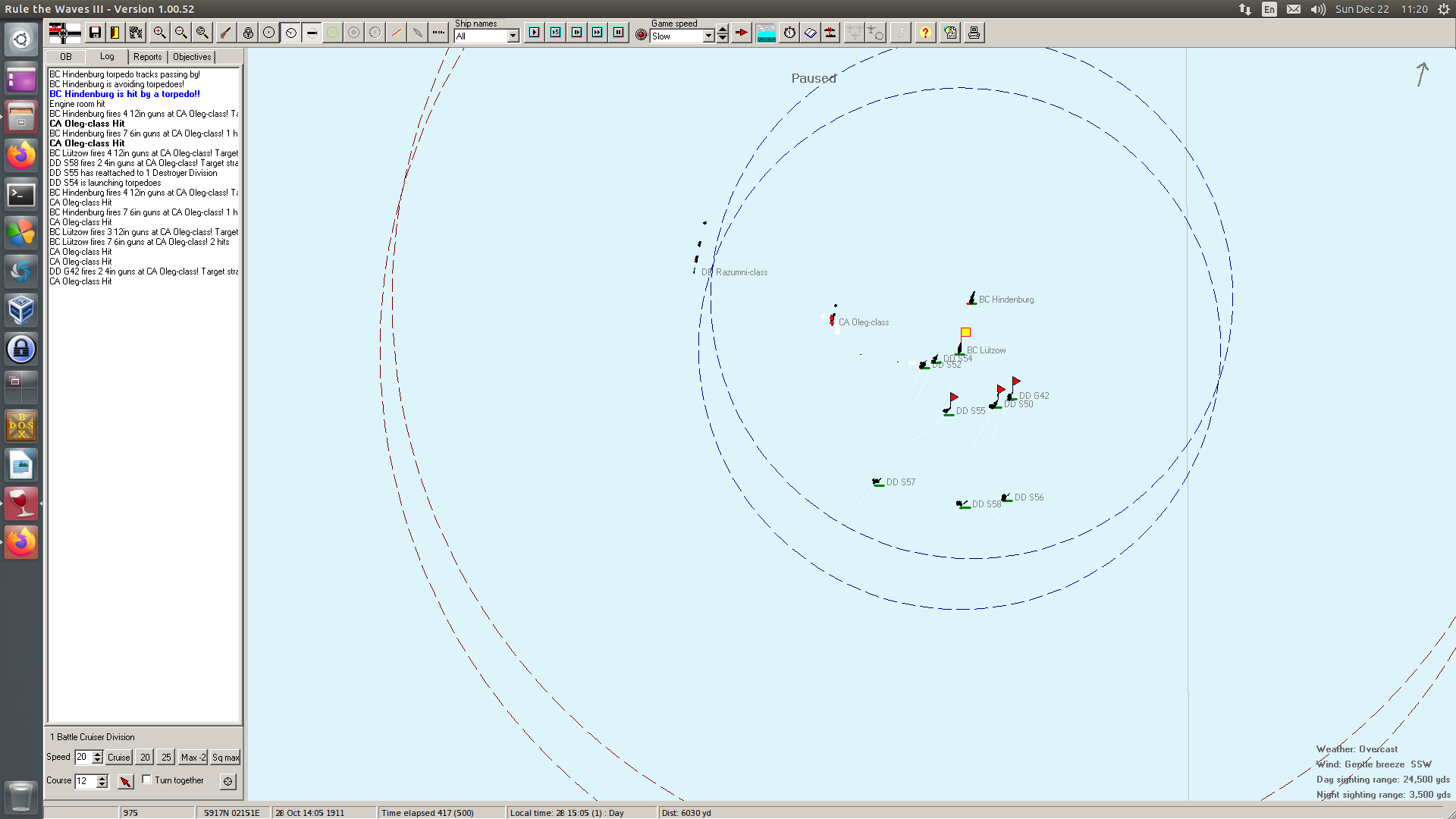Image resolution: width=1456 pixels, height=819 pixels.
Task: Save the game with the floppy disk icon
Action: coord(95,33)
